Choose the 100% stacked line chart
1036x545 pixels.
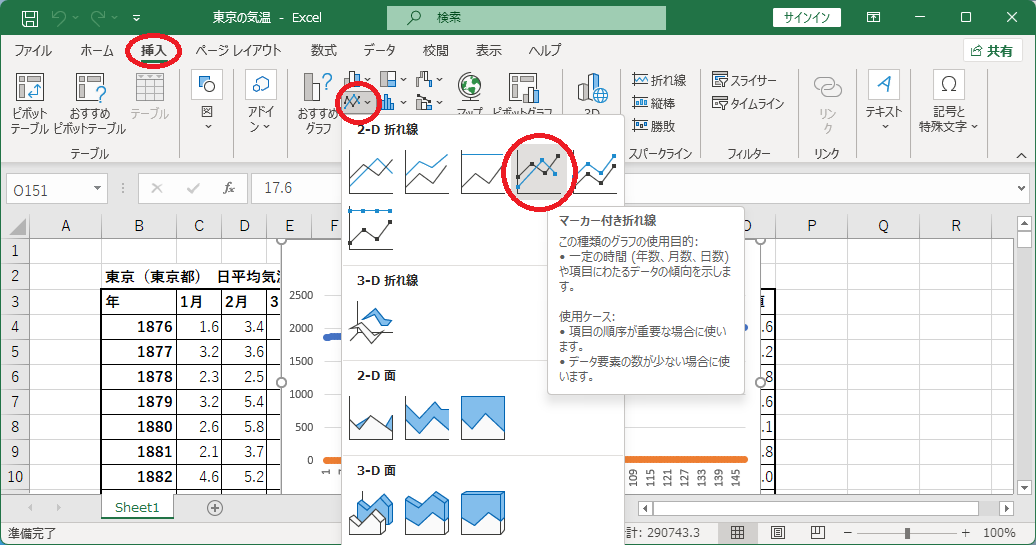[482, 173]
